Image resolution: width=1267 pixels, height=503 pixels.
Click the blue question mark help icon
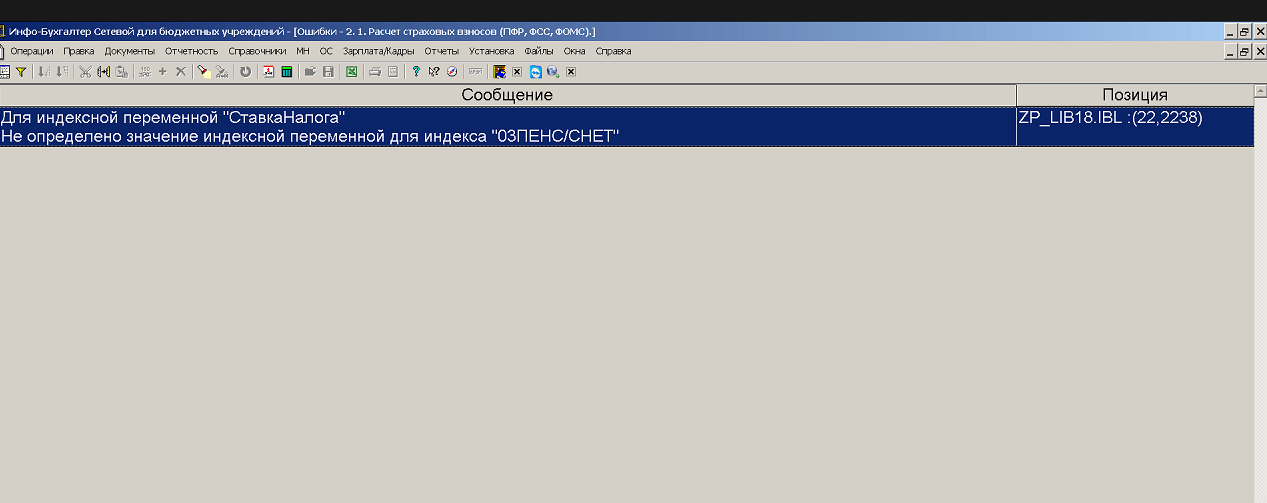416,72
